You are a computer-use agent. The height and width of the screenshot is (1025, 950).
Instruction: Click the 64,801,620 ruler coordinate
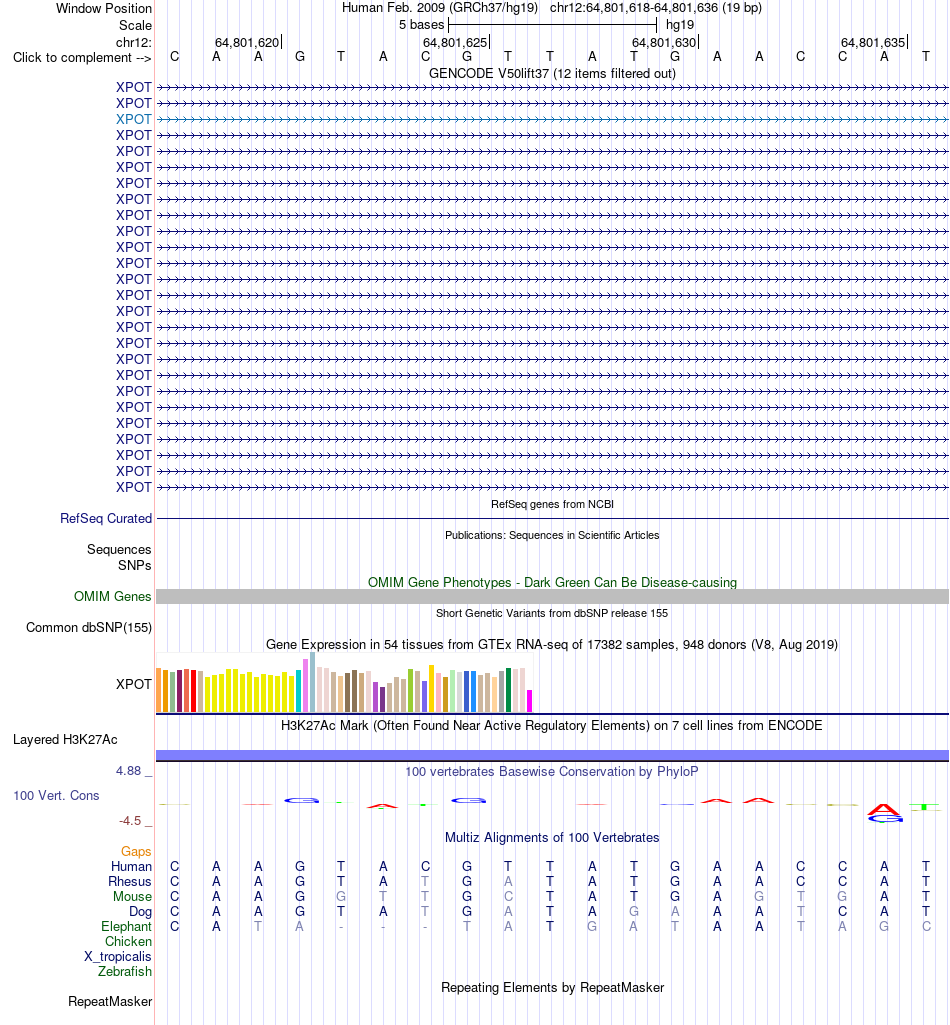pyautogui.click(x=247, y=42)
